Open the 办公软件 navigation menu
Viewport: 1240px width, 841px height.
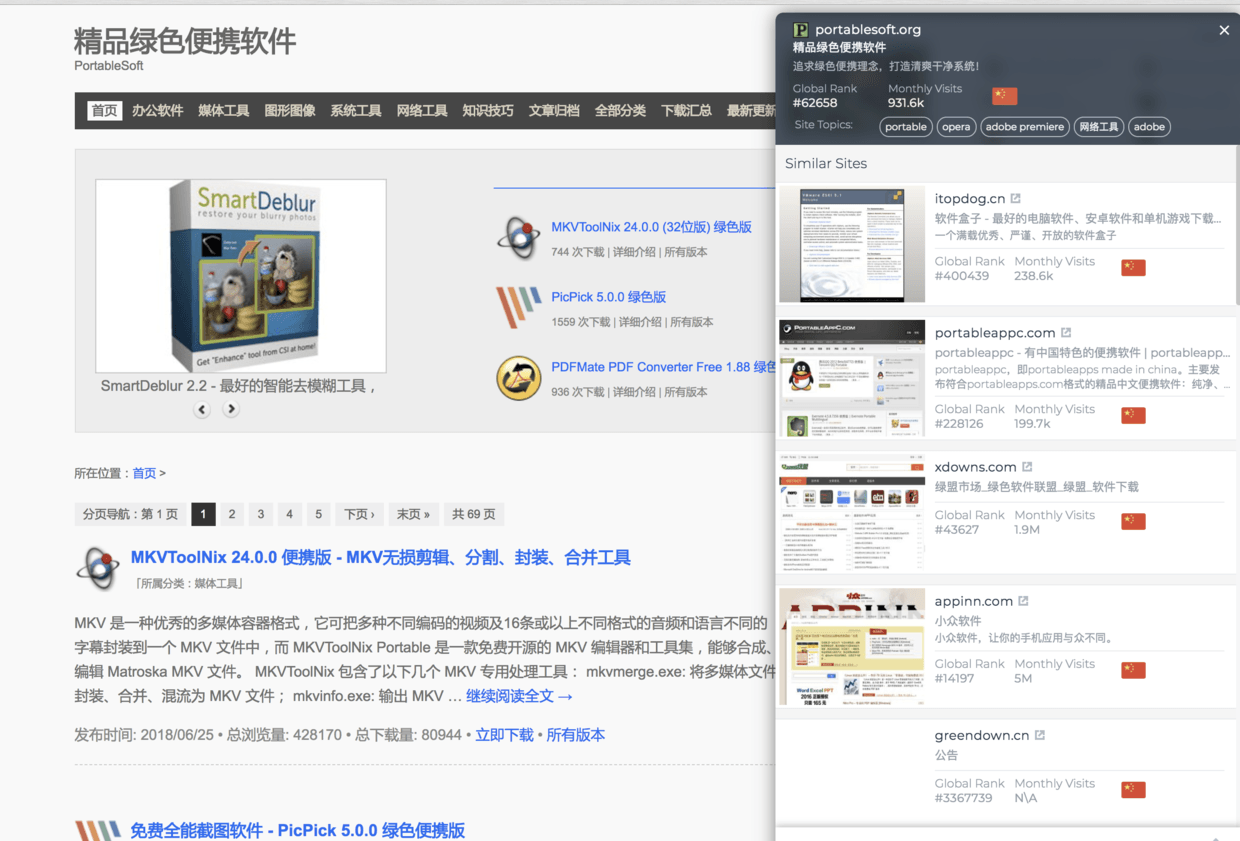click(158, 111)
